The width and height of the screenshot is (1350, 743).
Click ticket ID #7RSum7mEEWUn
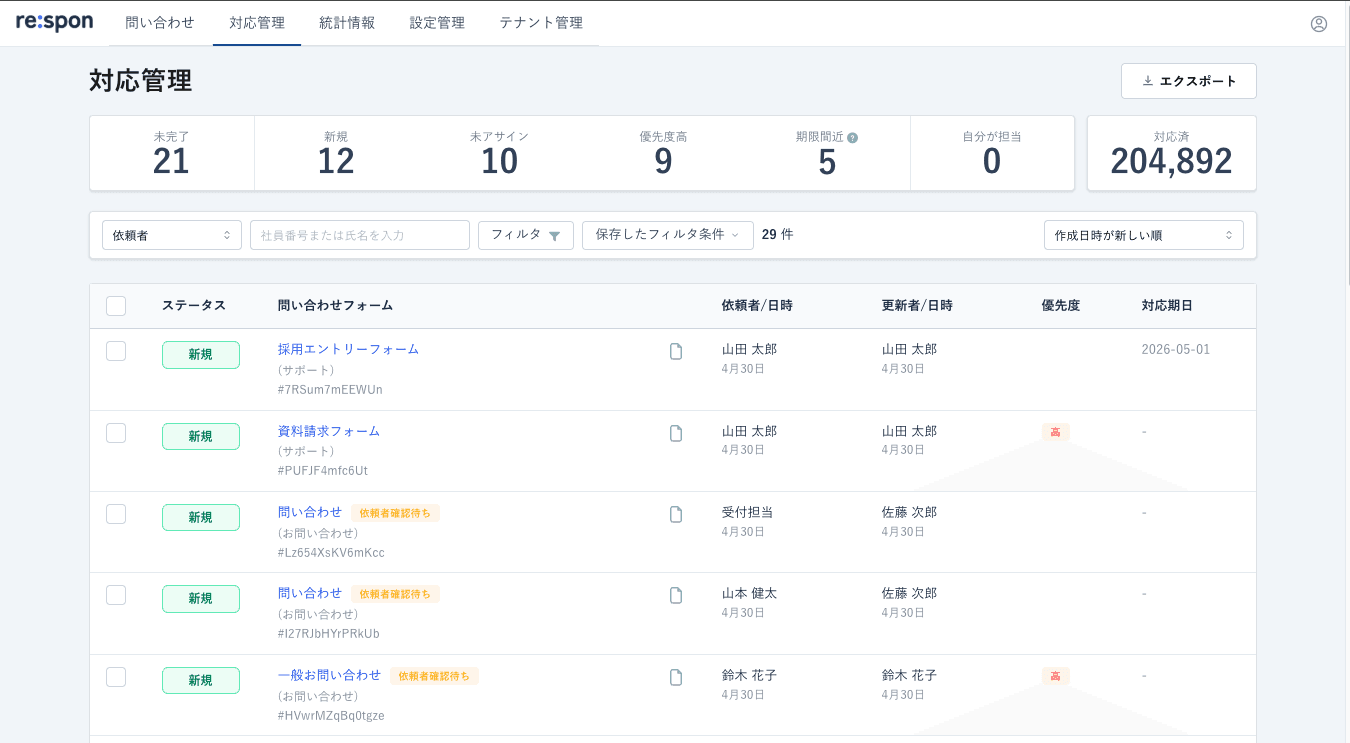[x=330, y=390]
